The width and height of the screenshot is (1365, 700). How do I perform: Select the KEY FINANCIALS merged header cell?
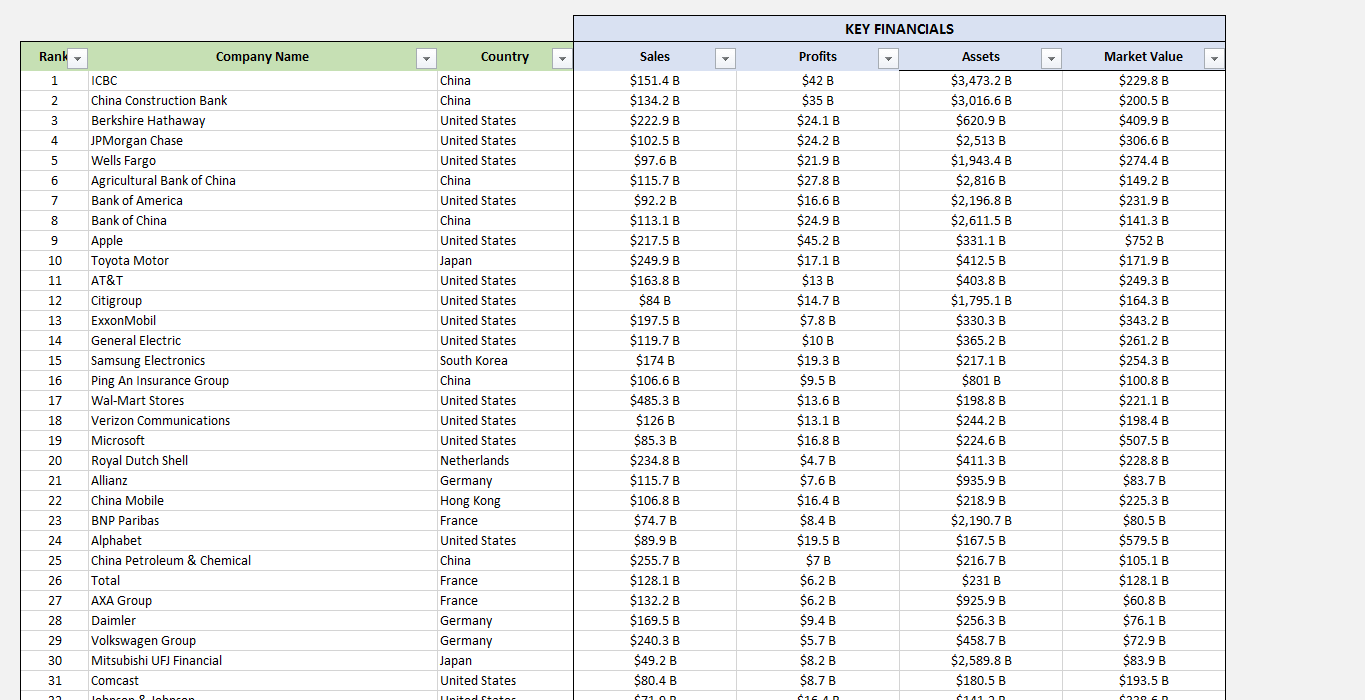(x=898, y=29)
